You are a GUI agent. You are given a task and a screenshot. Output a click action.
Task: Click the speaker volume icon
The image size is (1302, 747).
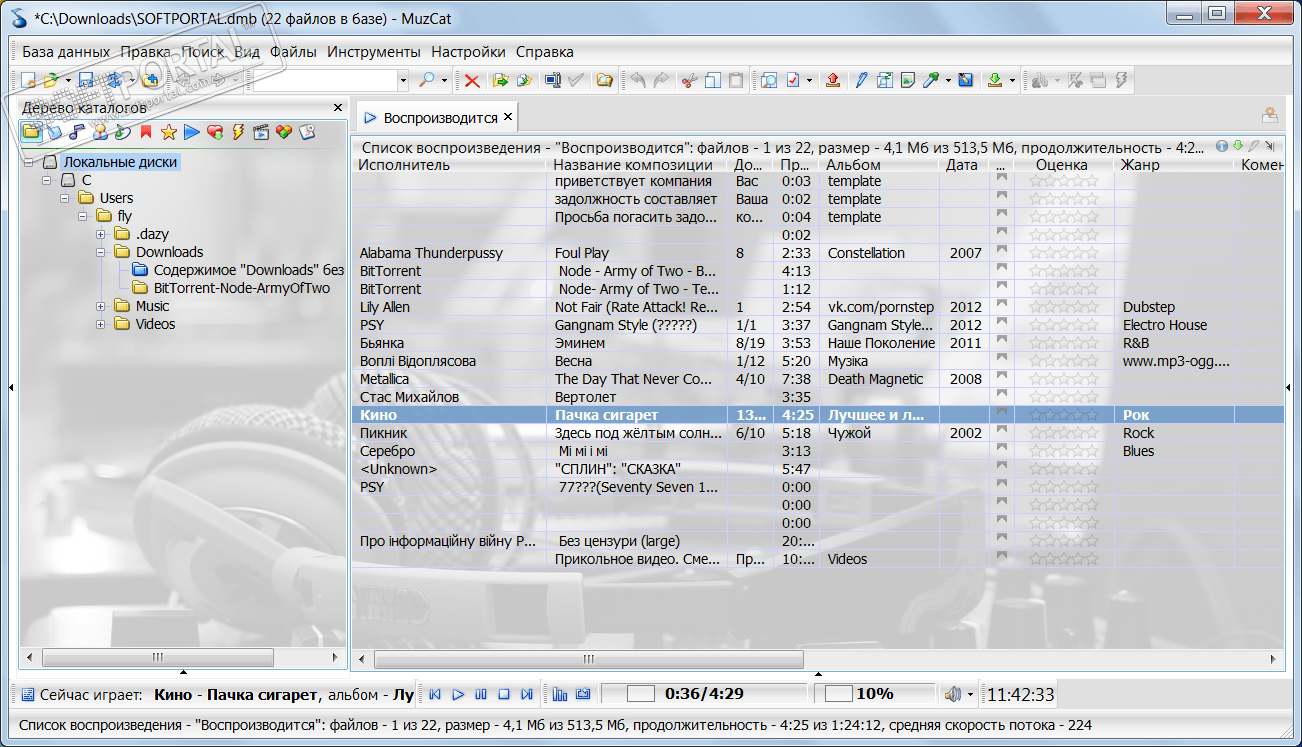coord(952,694)
